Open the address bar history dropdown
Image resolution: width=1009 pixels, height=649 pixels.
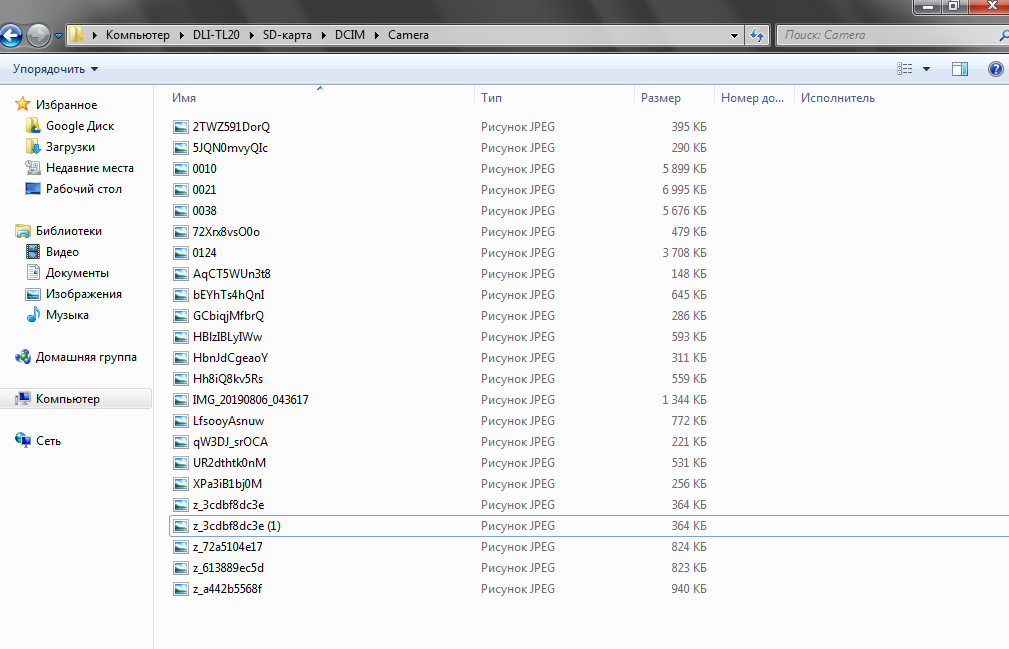[735, 35]
